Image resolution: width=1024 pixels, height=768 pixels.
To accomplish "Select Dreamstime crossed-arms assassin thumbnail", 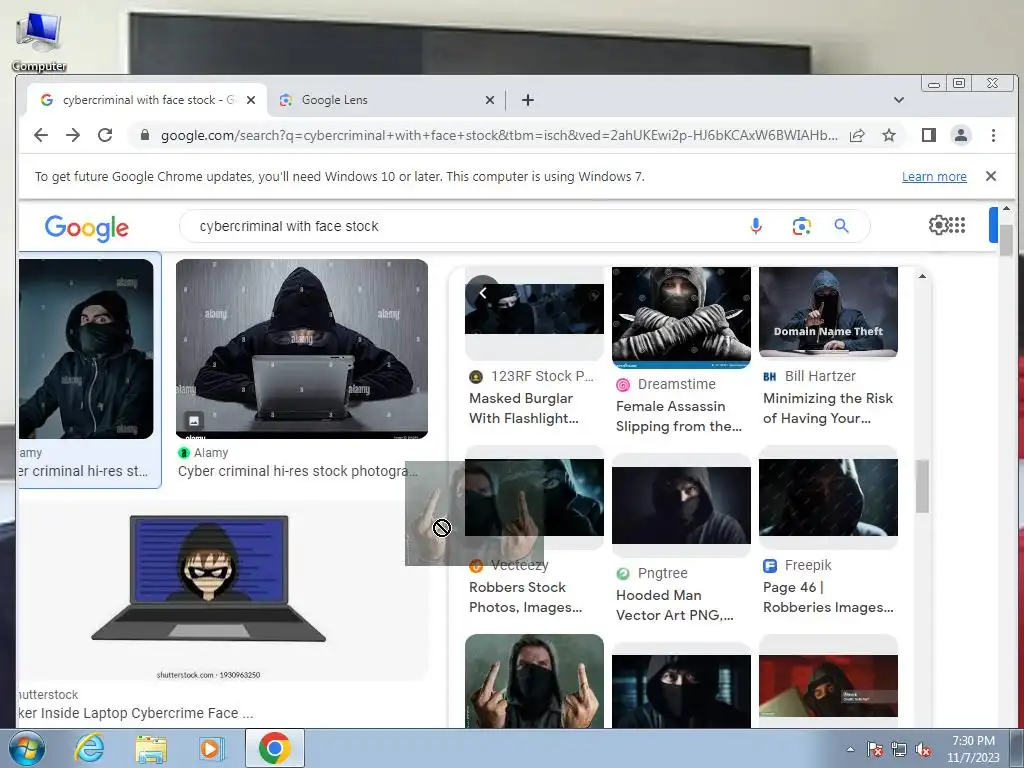I will (x=681, y=317).
